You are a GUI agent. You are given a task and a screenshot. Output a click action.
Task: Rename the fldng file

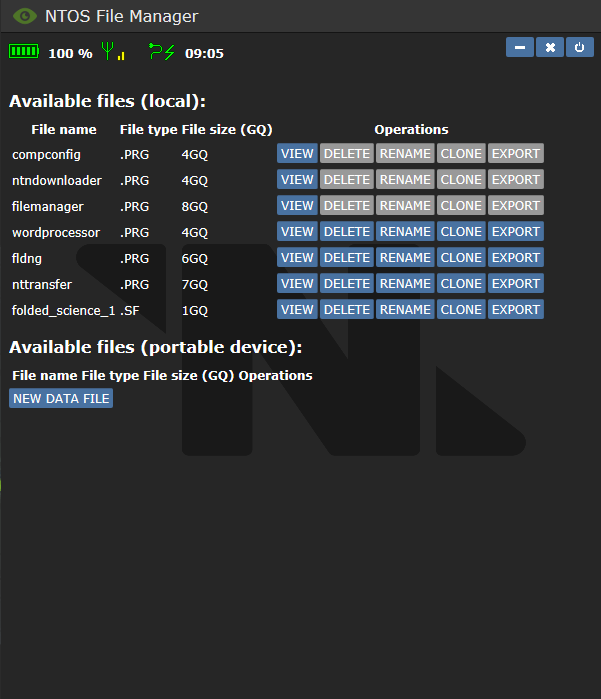pyautogui.click(x=405, y=258)
